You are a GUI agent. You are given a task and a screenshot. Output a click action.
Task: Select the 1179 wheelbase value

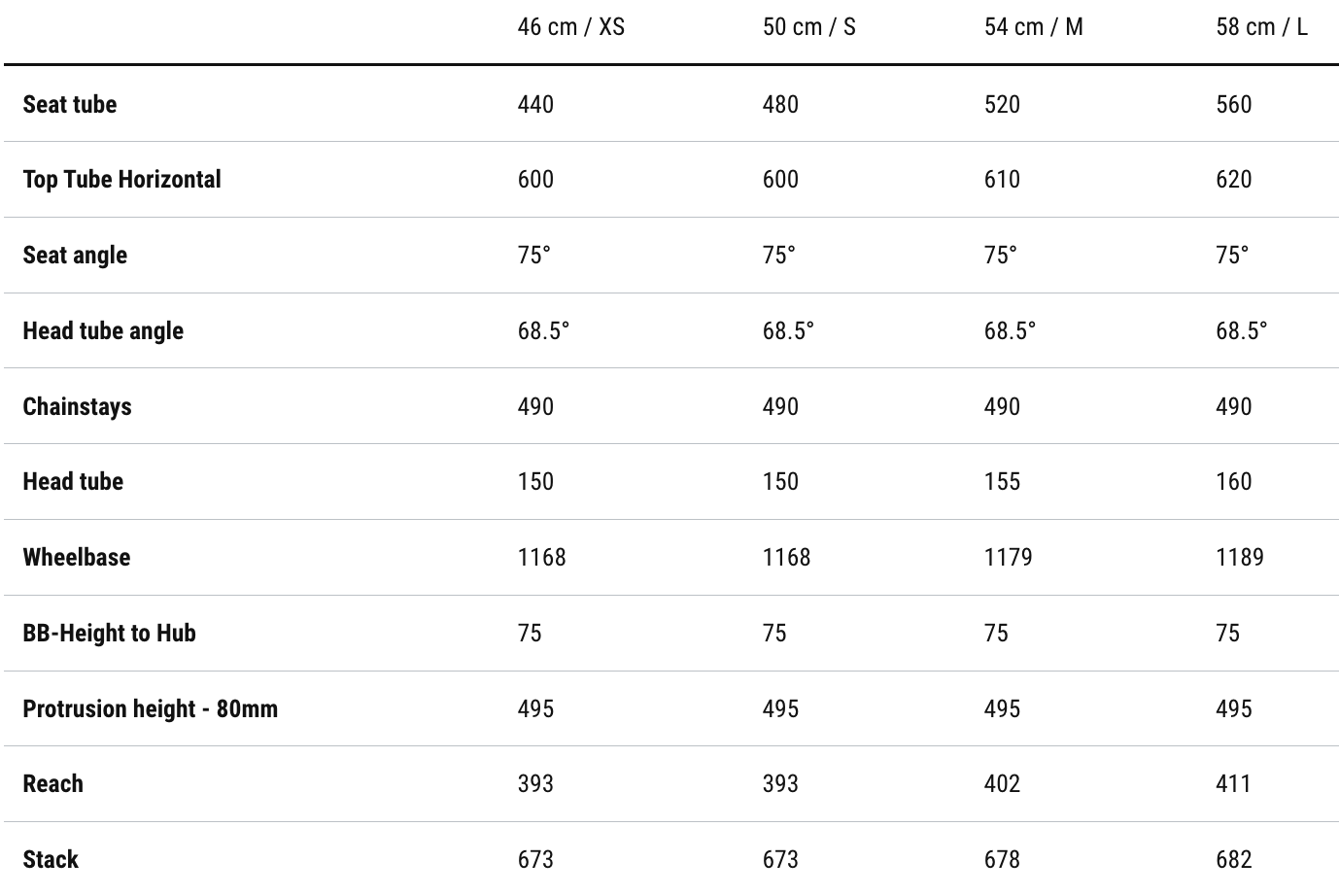click(1008, 557)
